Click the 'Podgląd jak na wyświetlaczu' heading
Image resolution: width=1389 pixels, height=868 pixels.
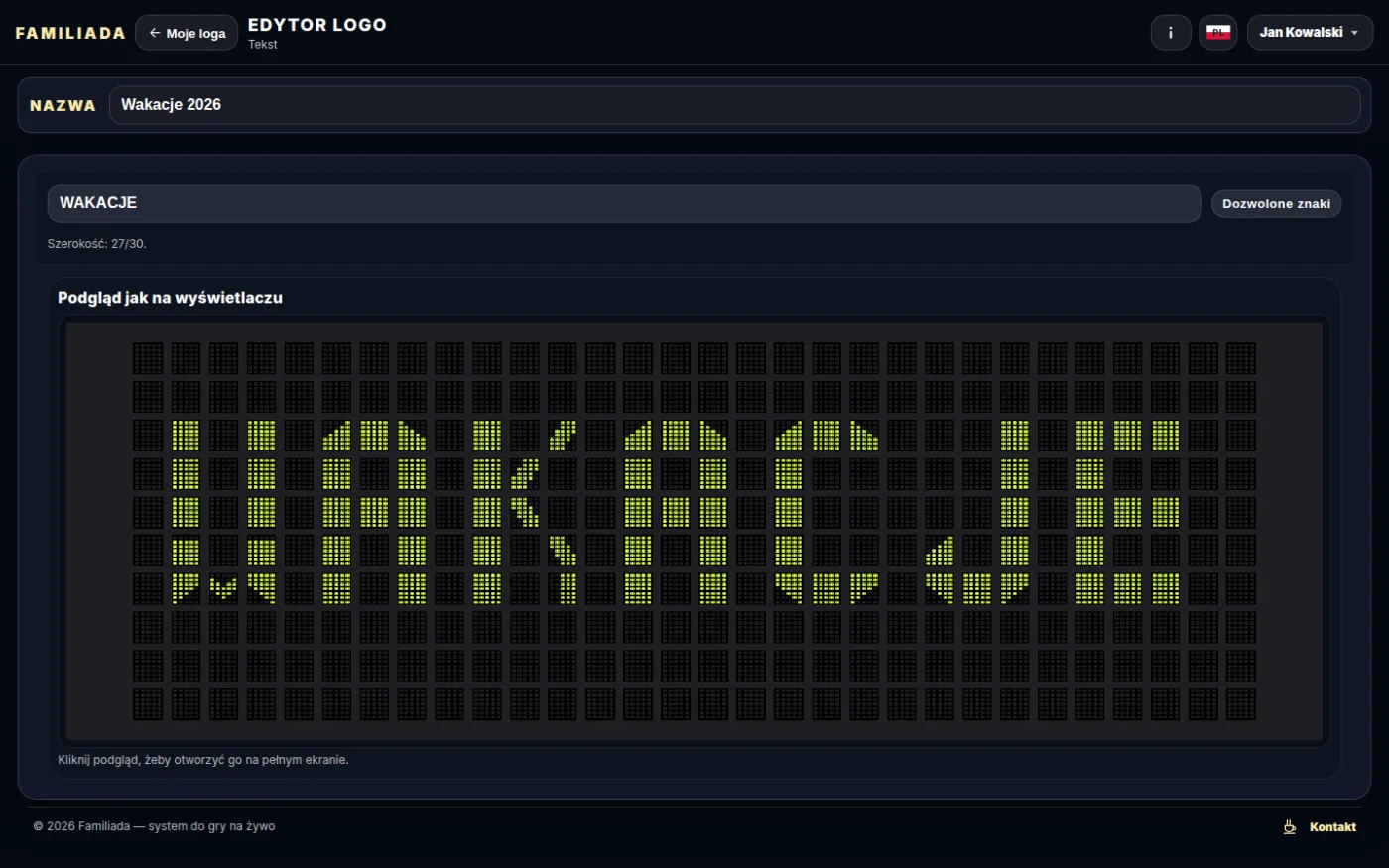click(x=170, y=298)
